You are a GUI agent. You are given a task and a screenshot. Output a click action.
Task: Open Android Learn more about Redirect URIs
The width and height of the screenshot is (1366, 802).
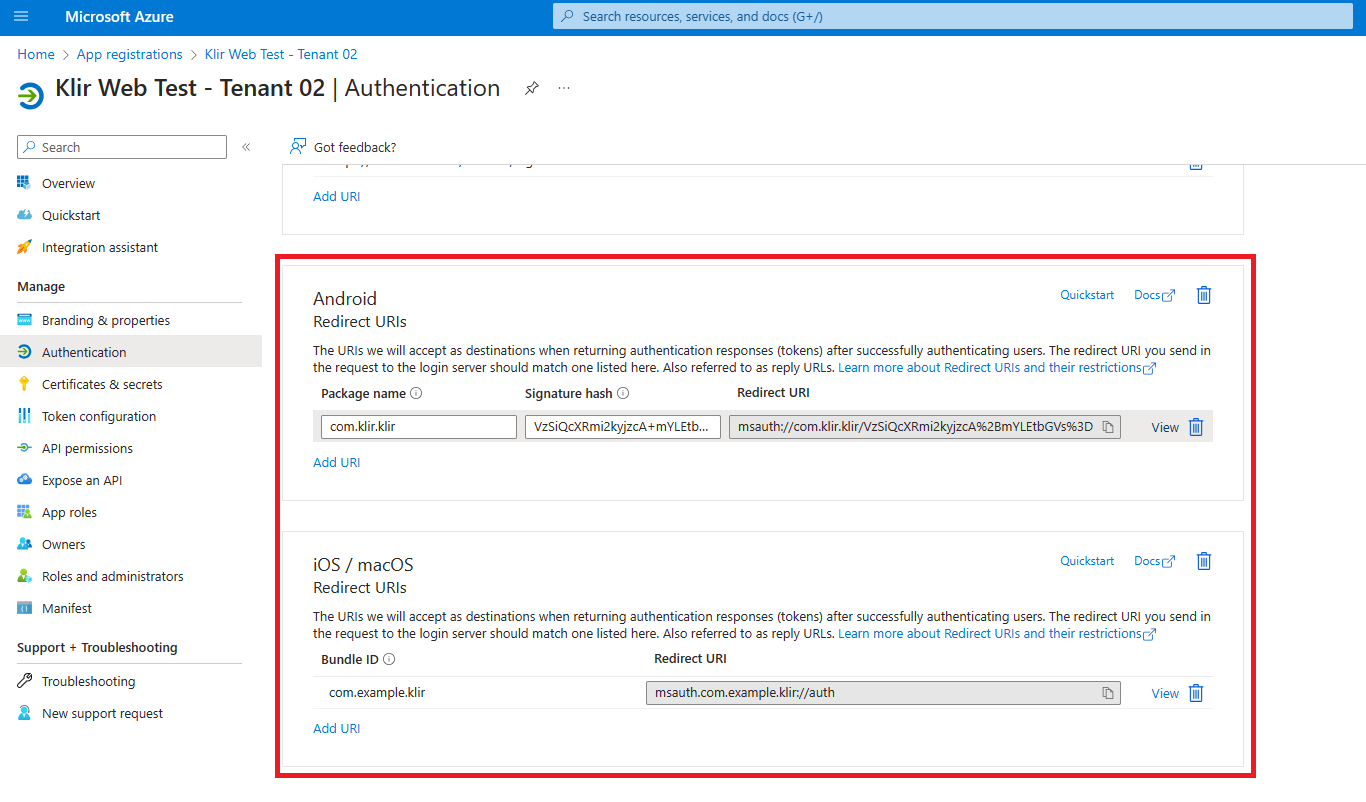(x=997, y=367)
